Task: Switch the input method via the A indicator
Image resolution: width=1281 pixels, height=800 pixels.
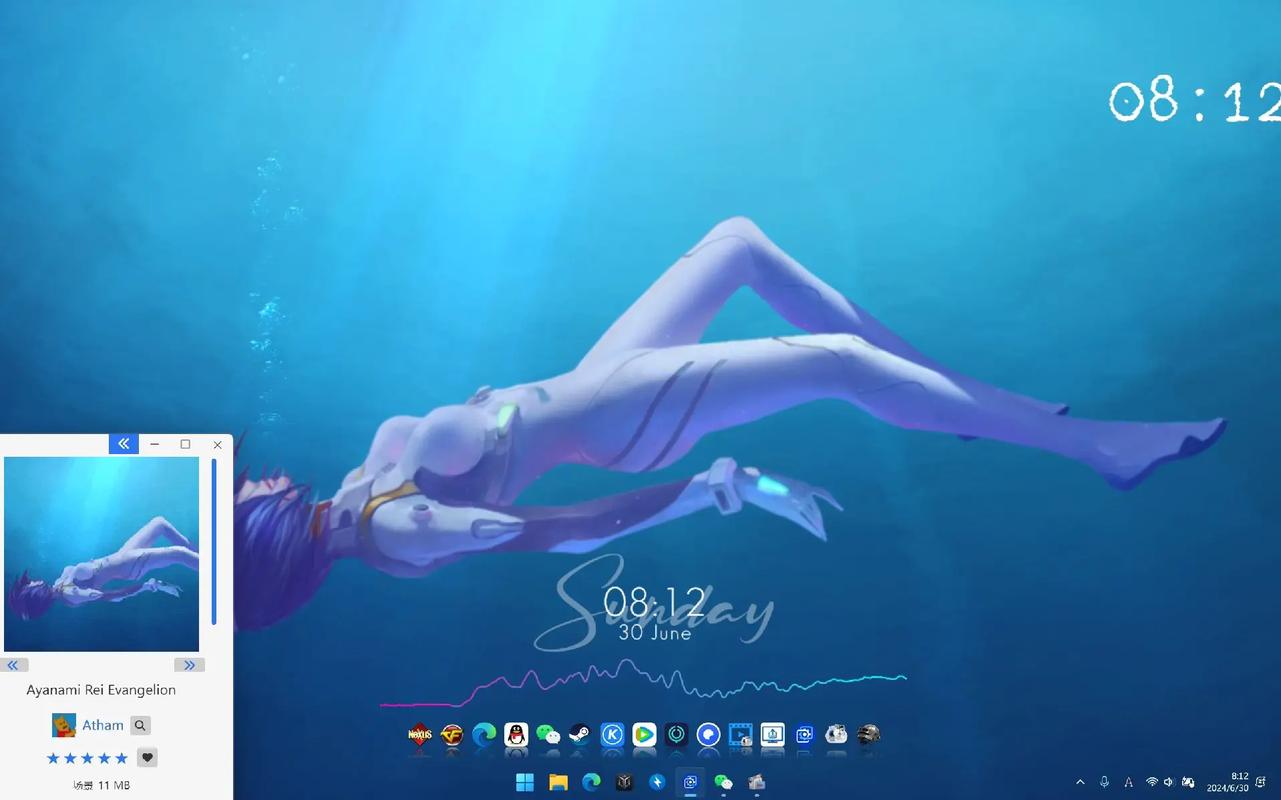Action: click(1128, 782)
